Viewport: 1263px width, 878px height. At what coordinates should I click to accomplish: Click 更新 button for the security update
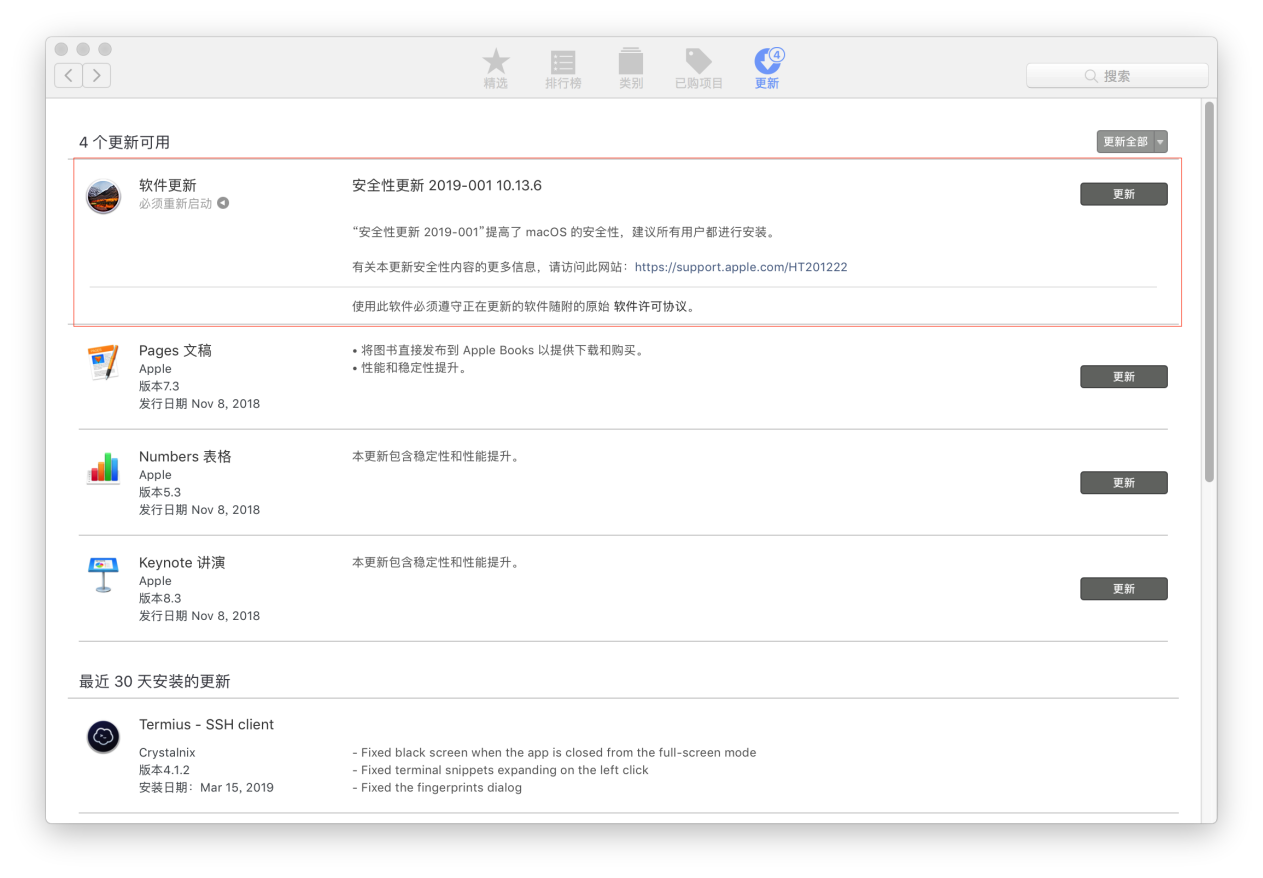click(x=1123, y=194)
